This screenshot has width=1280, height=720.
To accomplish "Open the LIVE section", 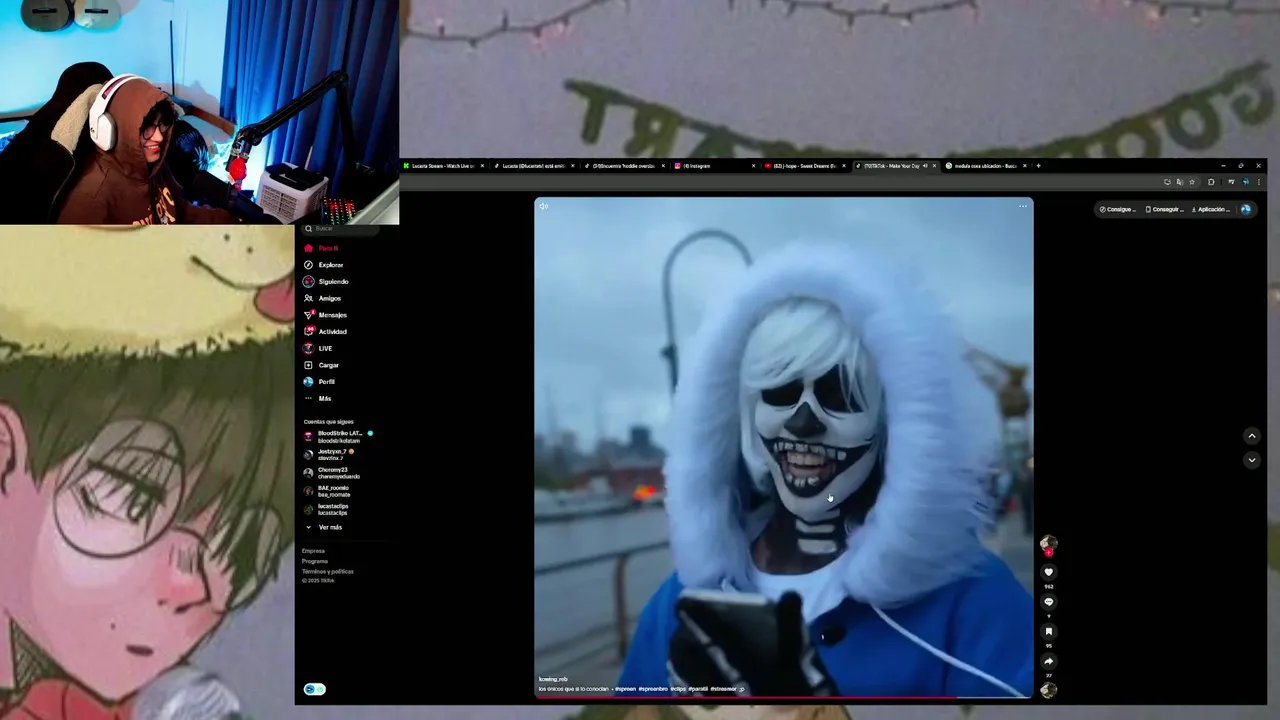I will pyautogui.click(x=318, y=348).
